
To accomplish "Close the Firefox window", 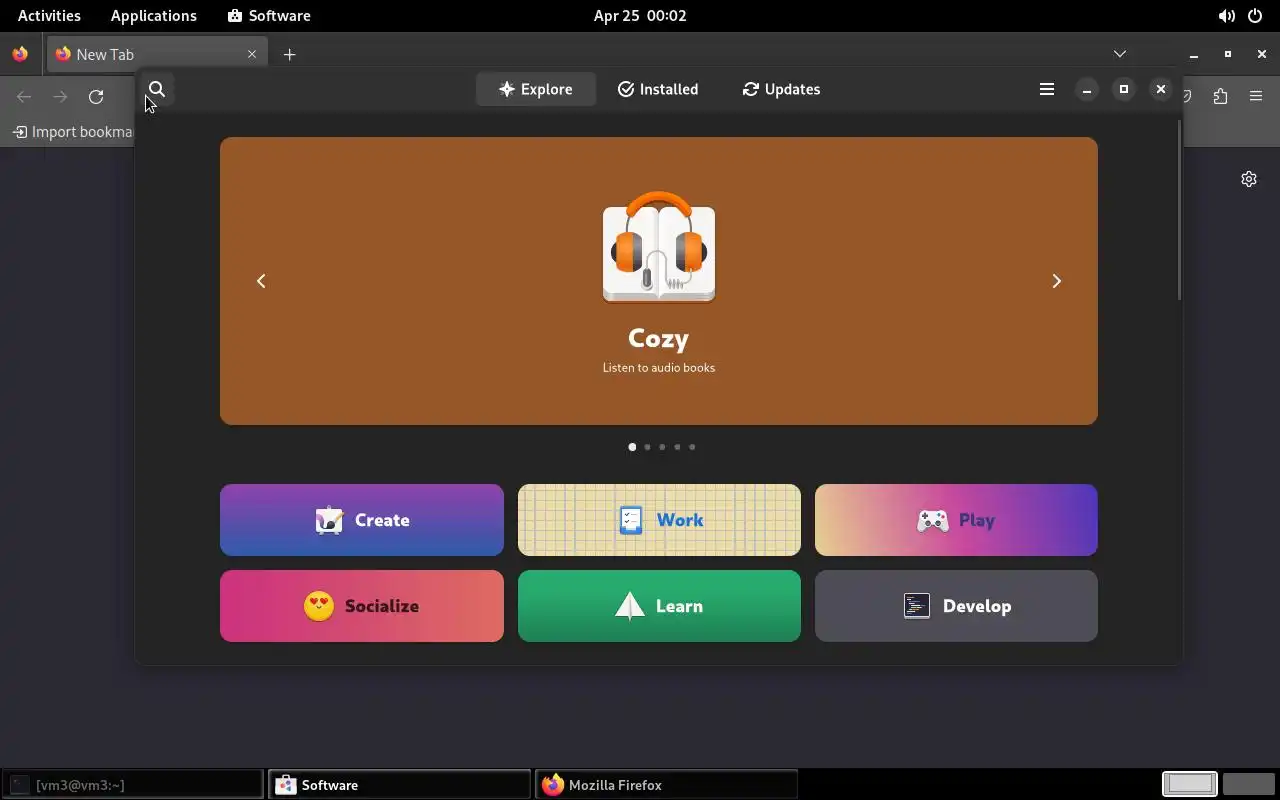I will point(1262,54).
